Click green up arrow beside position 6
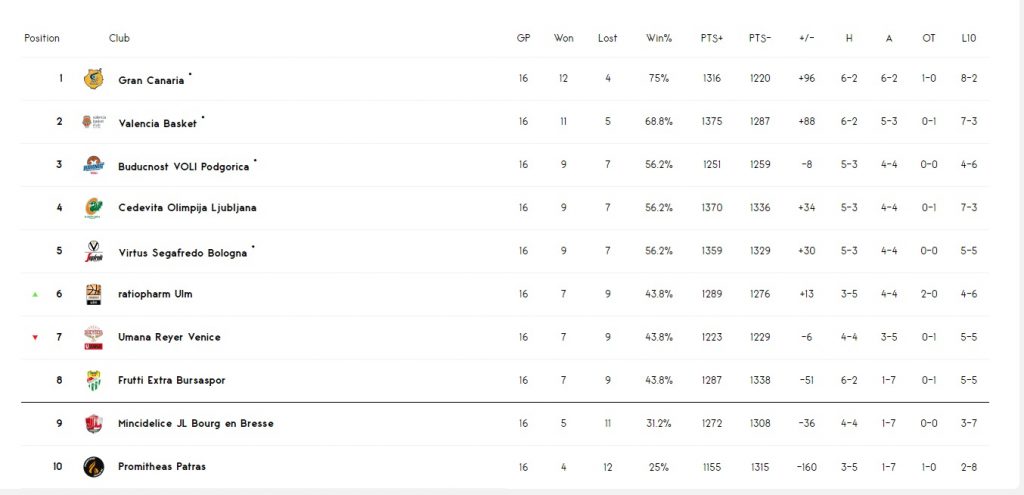Screen dimensions: 1024x495 (35, 295)
